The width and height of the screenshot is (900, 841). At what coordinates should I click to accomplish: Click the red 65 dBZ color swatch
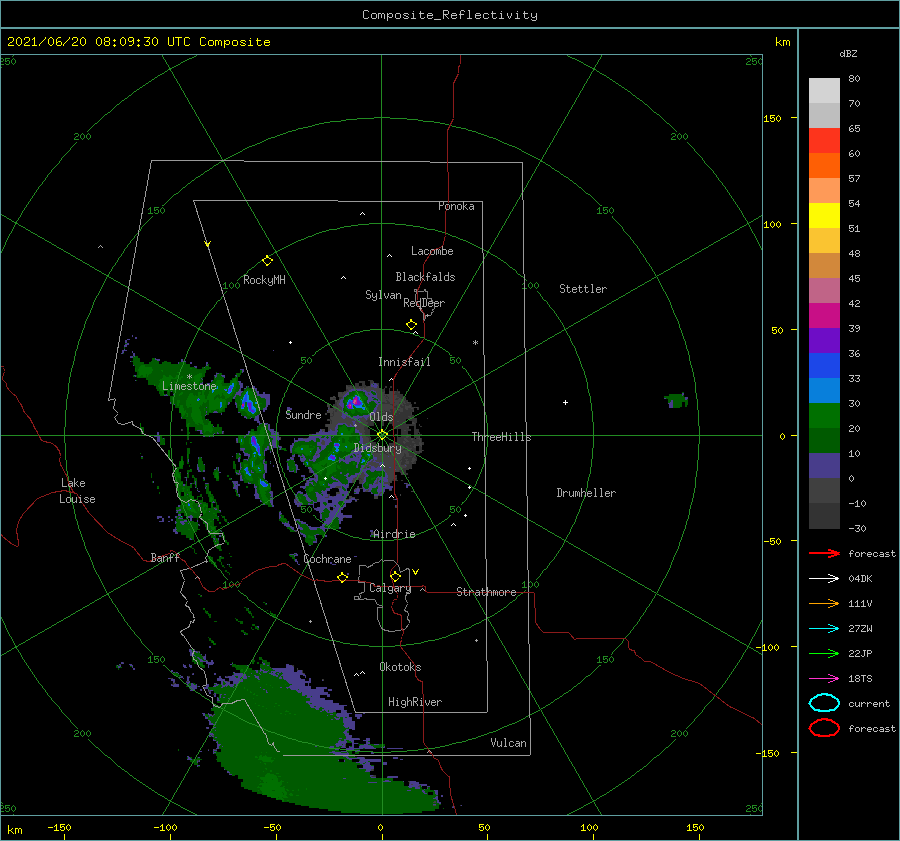click(x=824, y=141)
